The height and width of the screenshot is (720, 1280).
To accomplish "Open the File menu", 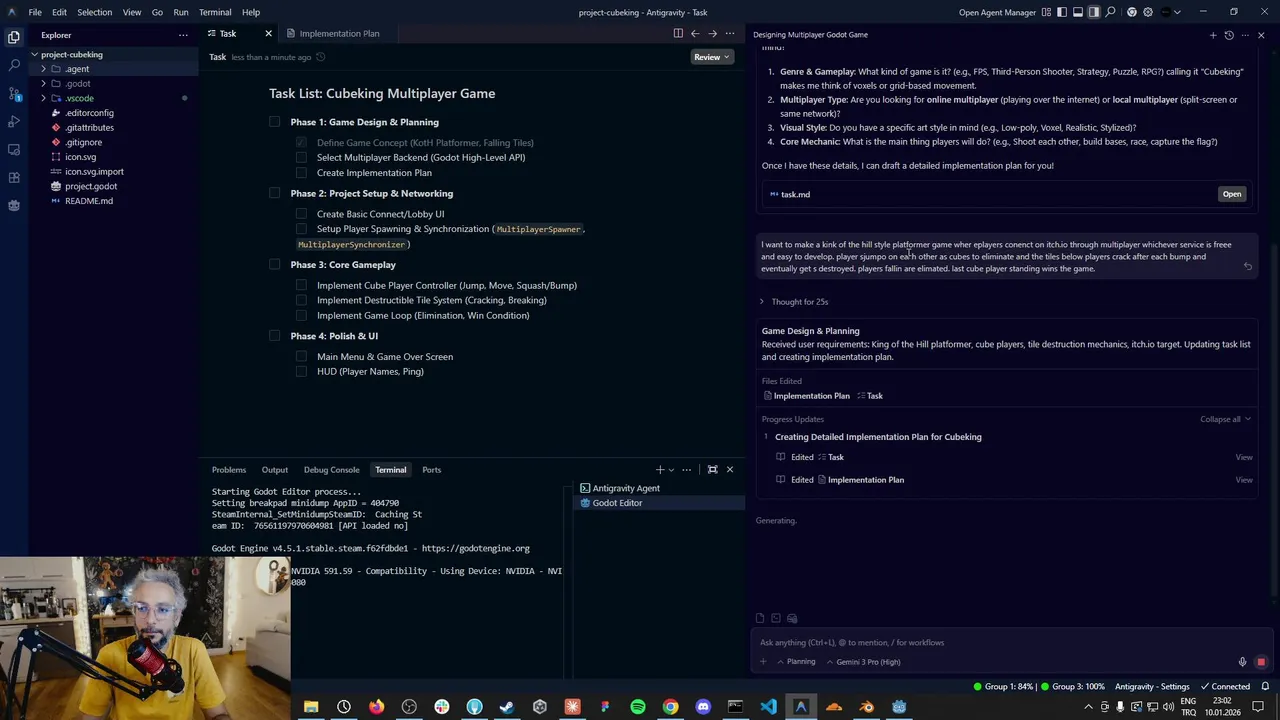I will 35,12.
